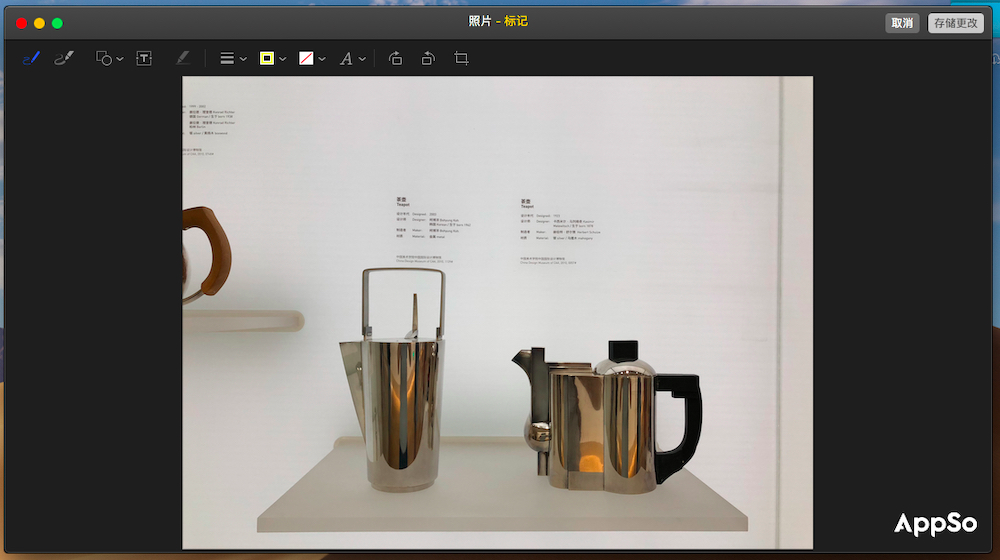Screen dimensions: 1000x560
Task: Close the markup window with red button
Action: (21, 23)
